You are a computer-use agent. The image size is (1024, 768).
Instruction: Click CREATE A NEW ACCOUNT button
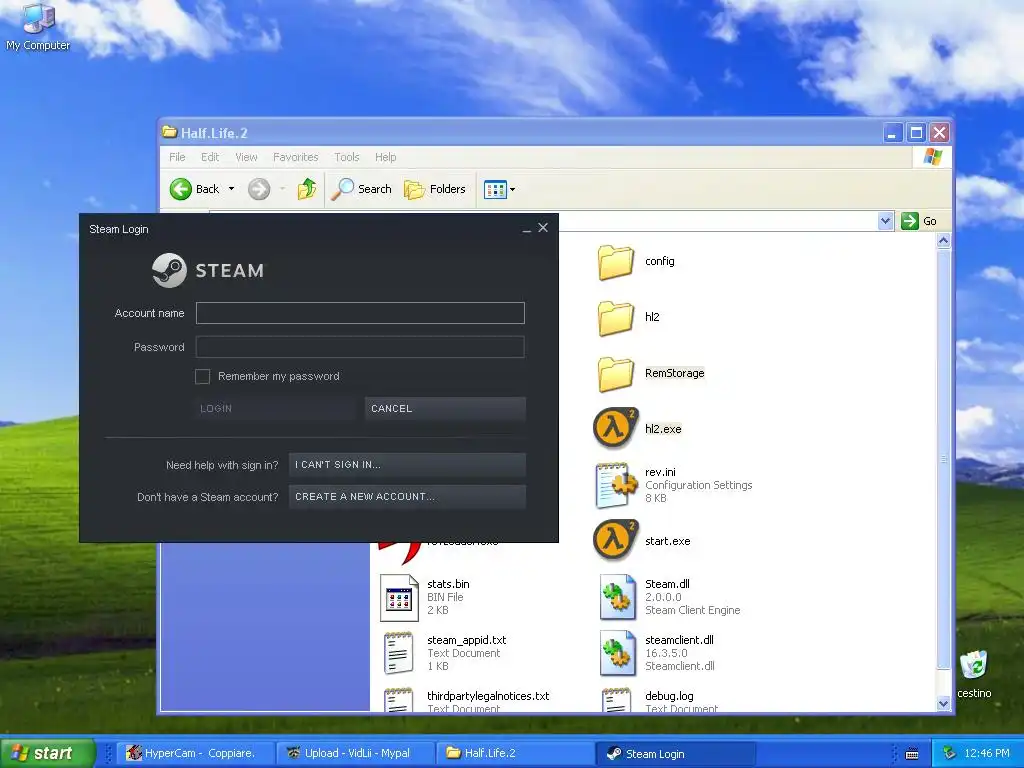click(x=407, y=497)
